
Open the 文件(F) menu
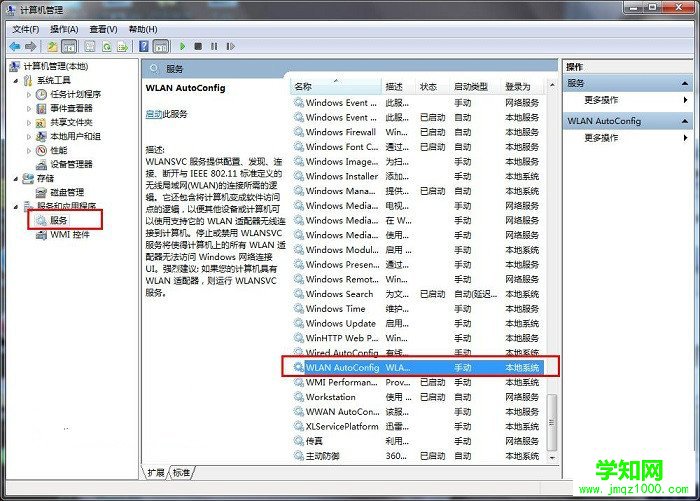[25, 29]
